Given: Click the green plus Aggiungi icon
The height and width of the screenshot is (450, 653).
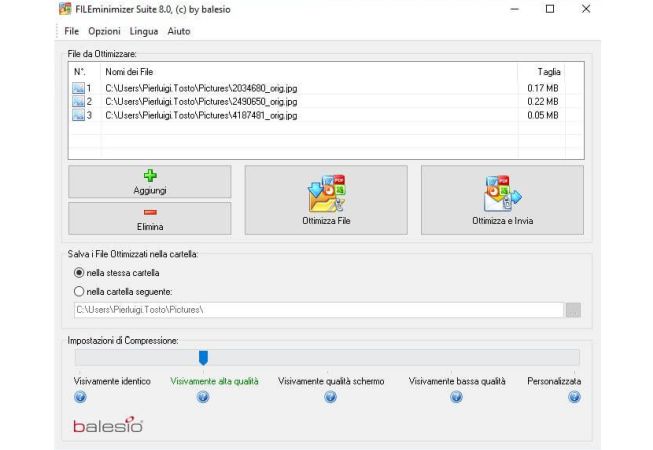Looking at the screenshot, I should pyautogui.click(x=150, y=176).
